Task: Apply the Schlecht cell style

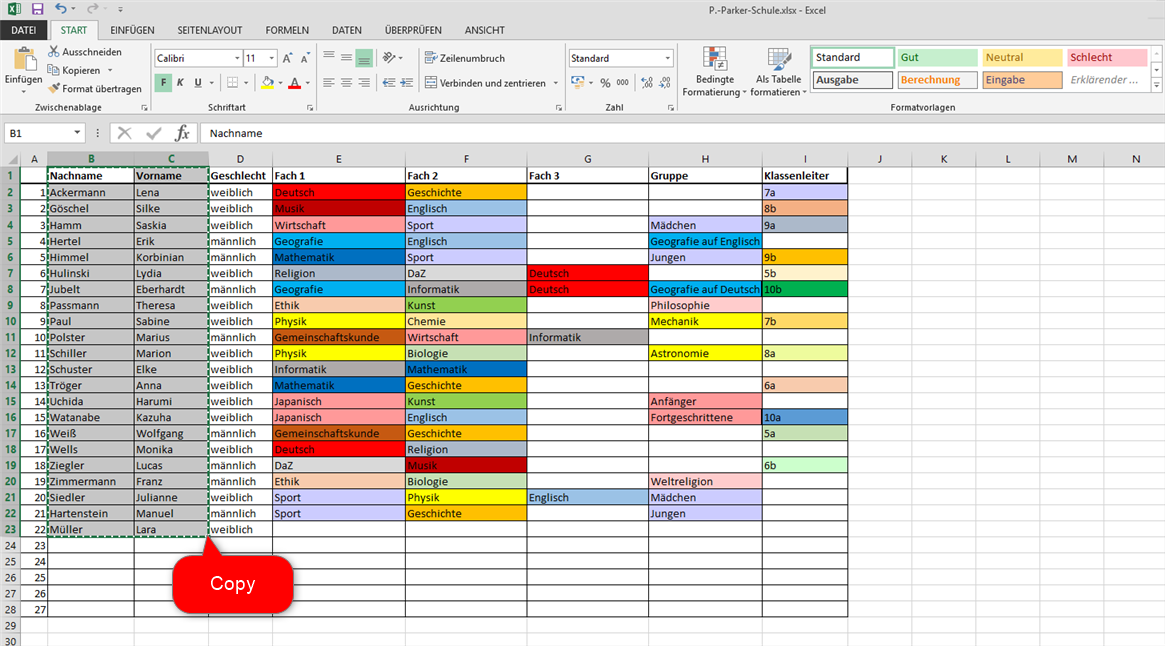Action: click(1106, 58)
